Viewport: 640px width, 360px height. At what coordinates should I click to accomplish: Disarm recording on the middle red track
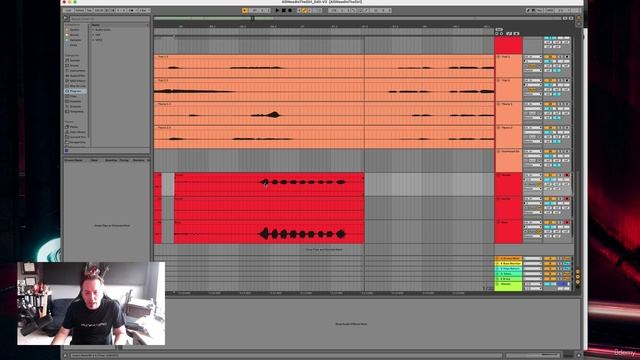click(567, 199)
